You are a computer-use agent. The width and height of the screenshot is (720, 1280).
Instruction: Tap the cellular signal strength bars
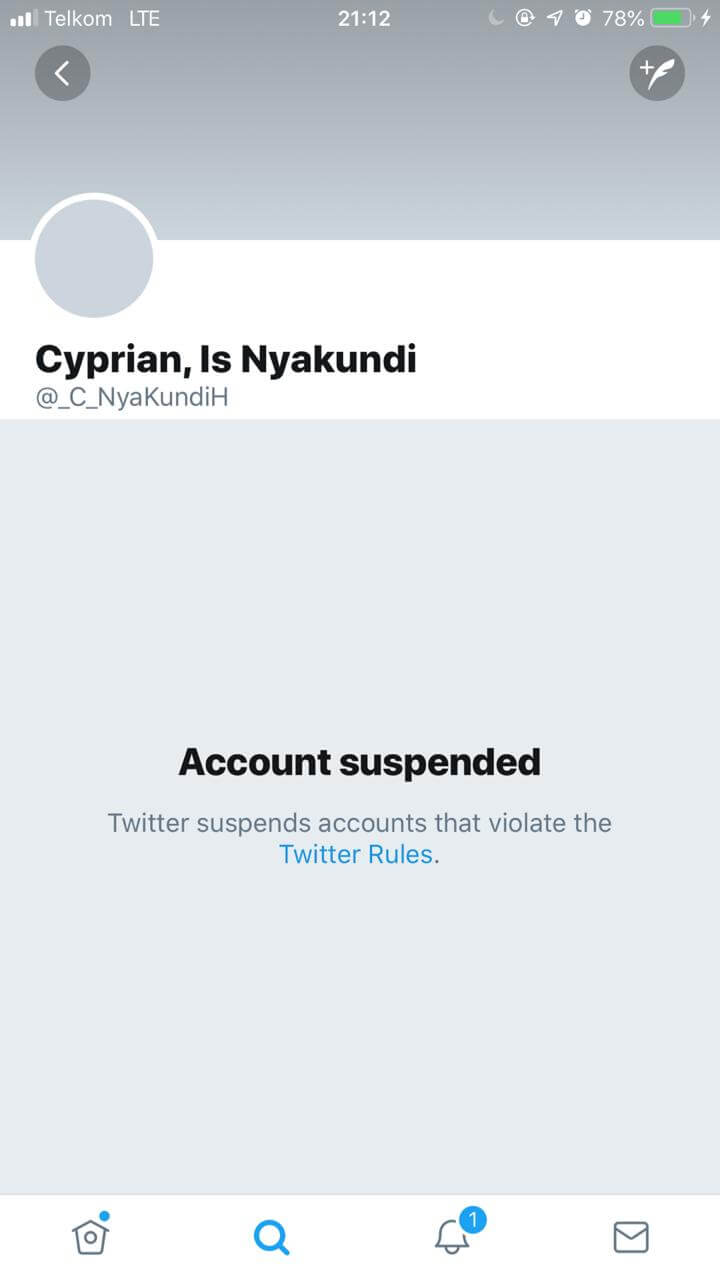(x=22, y=18)
